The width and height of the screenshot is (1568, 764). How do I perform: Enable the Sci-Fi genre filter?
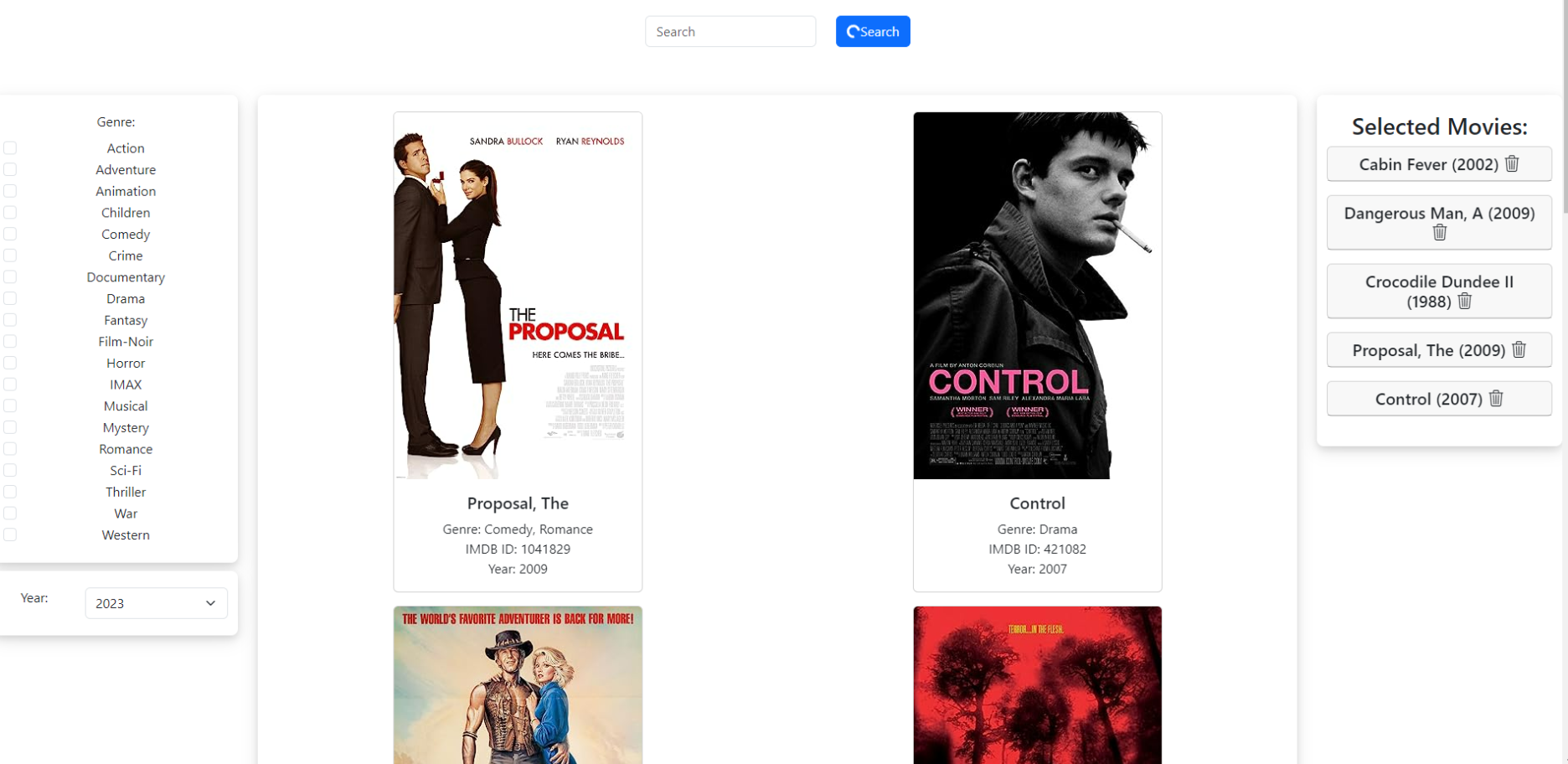10,470
